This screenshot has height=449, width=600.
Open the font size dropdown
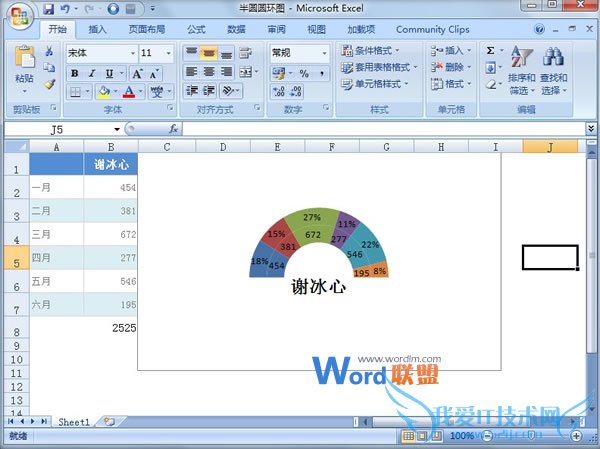click(168, 53)
